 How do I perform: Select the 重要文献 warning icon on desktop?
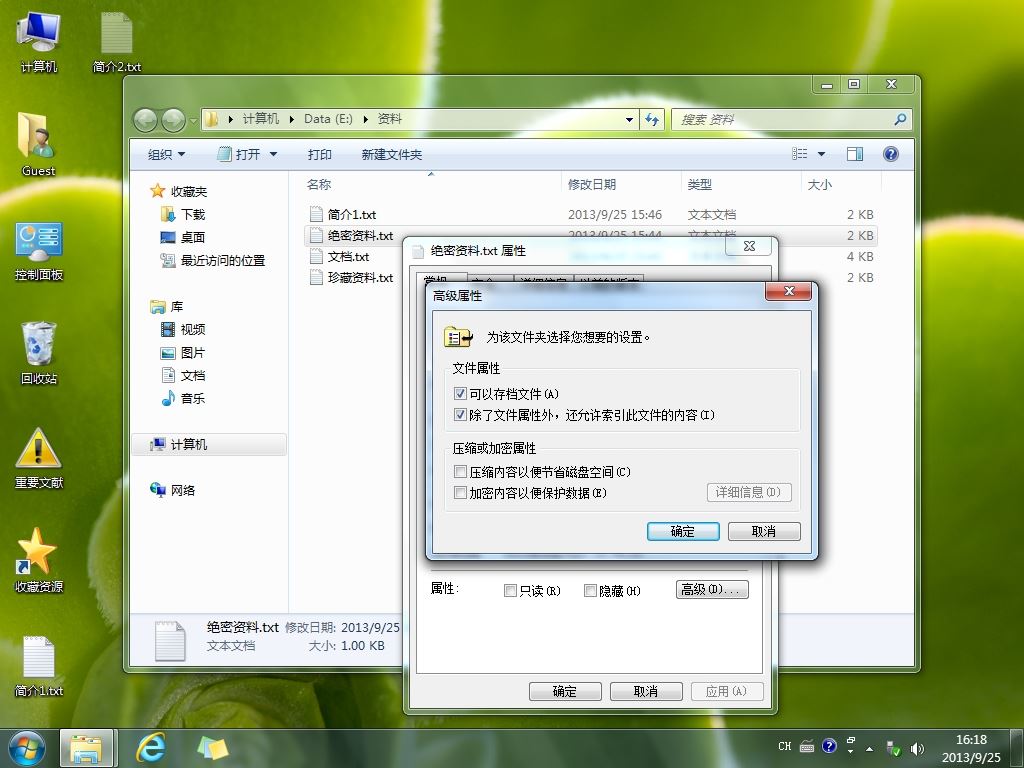pos(39,457)
